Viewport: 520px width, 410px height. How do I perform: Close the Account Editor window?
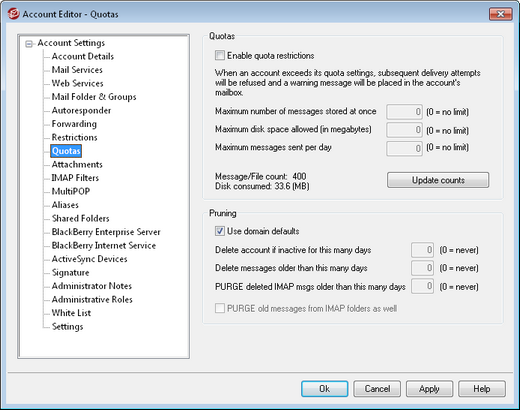pyautogui.click(x=500, y=14)
